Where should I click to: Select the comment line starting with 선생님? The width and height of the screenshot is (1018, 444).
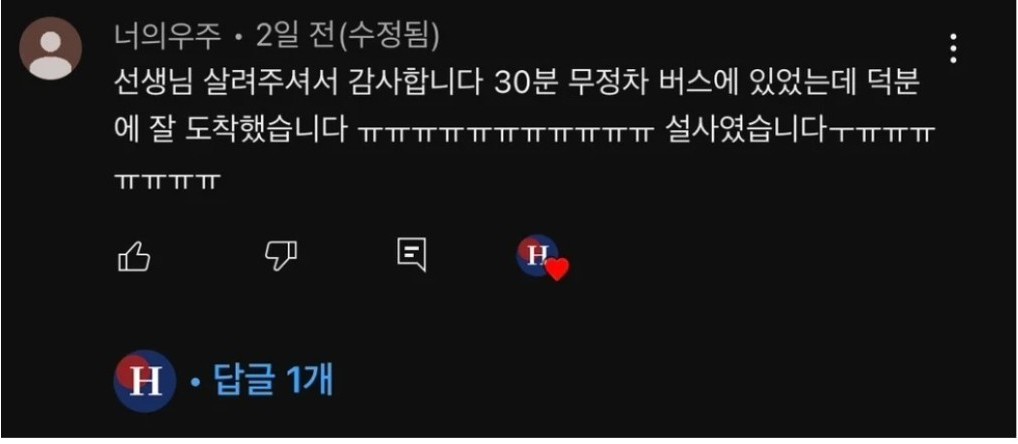(516, 86)
